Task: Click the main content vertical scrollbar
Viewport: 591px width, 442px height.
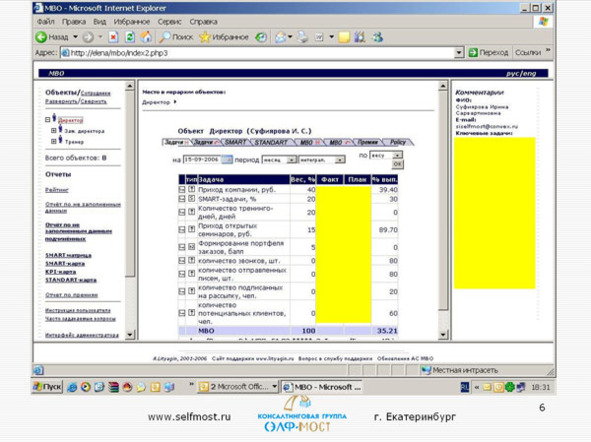Action: pos(443,210)
